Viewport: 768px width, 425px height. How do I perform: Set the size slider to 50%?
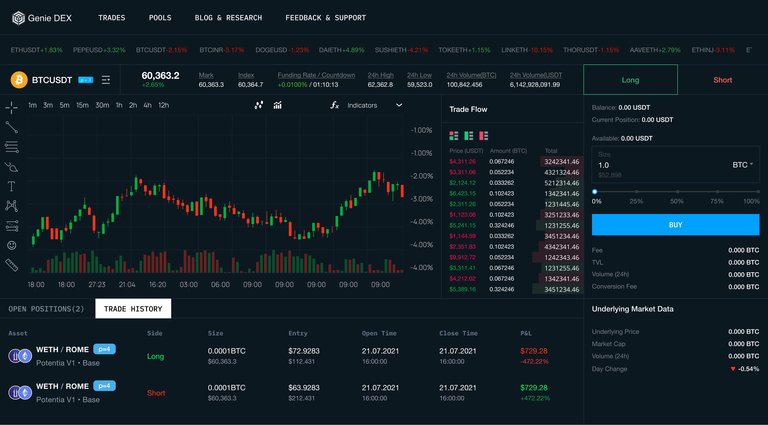676,192
